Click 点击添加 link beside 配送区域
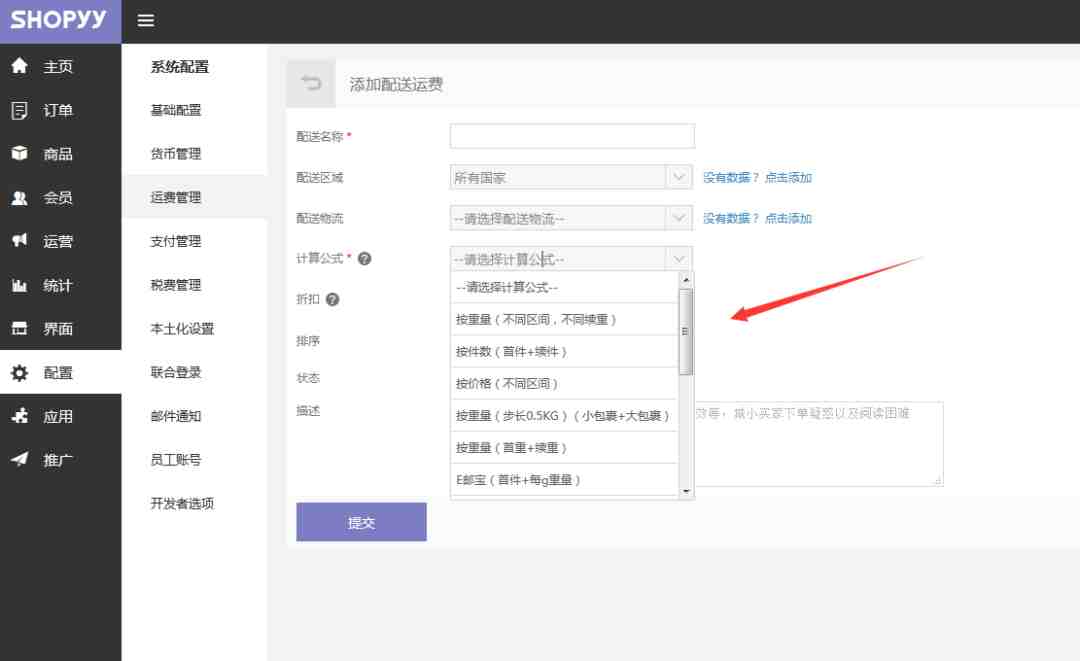The height and width of the screenshot is (661, 1080). pyautogui.click(x=788, y=178)
